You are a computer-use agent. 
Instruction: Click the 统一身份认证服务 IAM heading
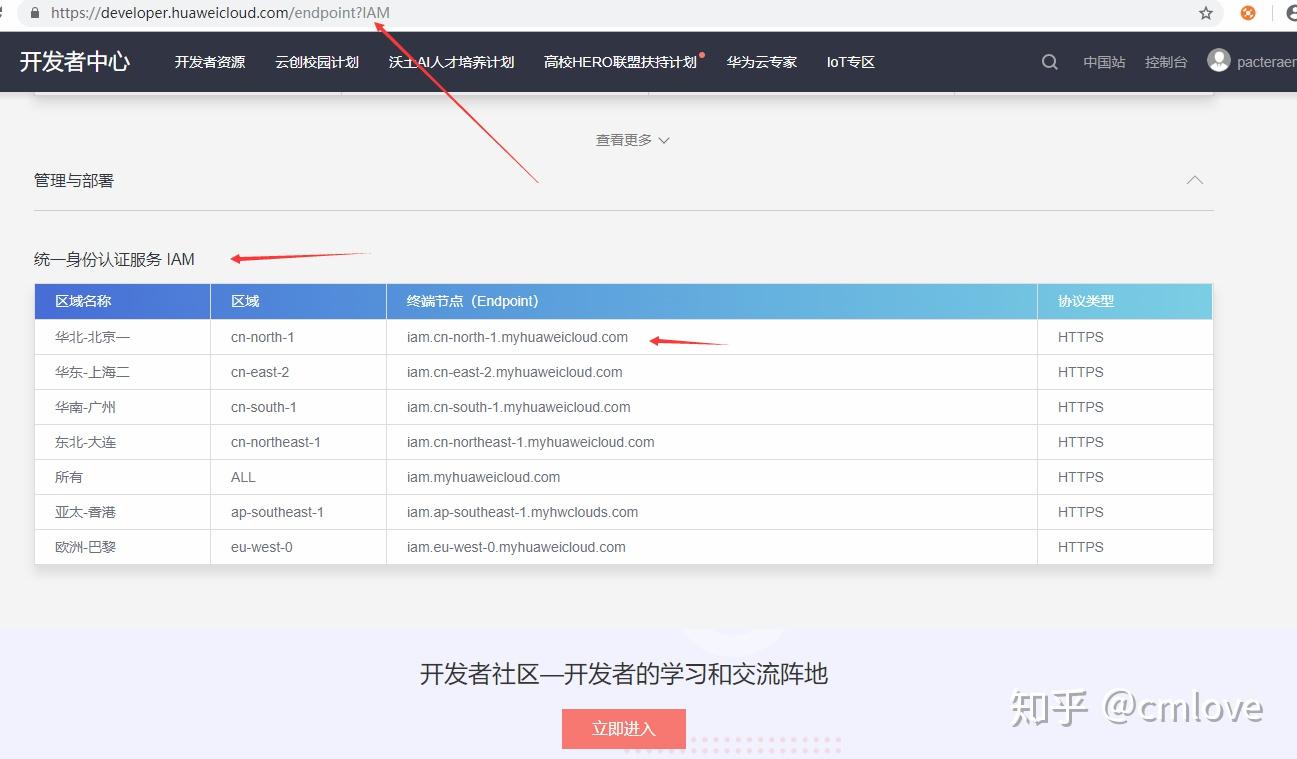(x=114, y=259)
